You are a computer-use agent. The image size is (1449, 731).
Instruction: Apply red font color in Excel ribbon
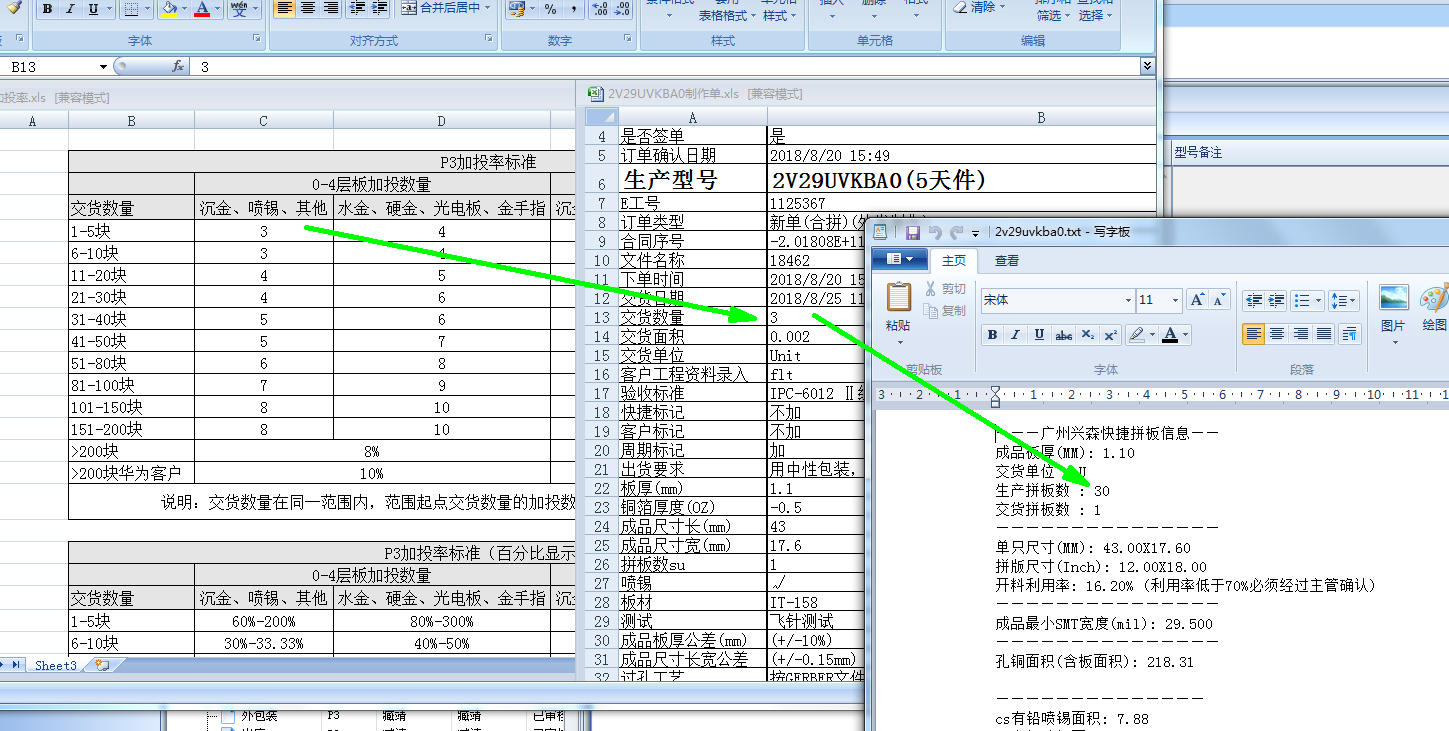tap(202, 9)
